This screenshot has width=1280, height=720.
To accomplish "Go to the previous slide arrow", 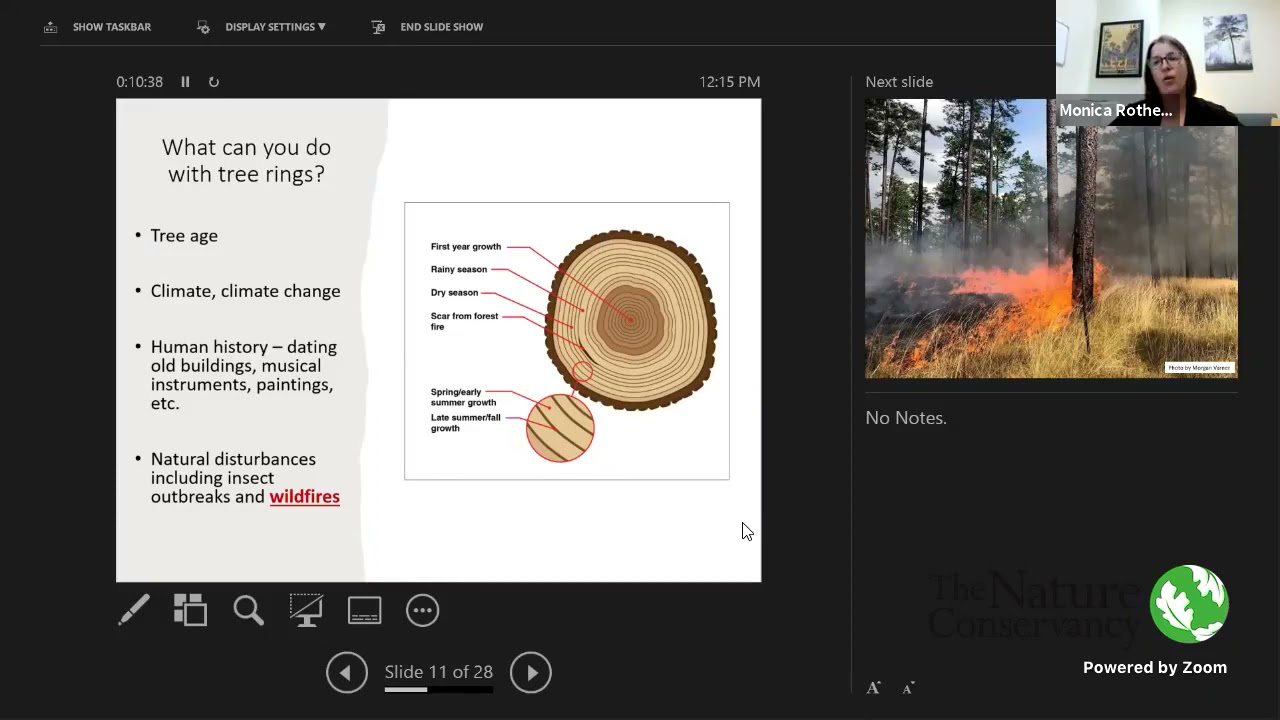I will (x=347, y=673).
